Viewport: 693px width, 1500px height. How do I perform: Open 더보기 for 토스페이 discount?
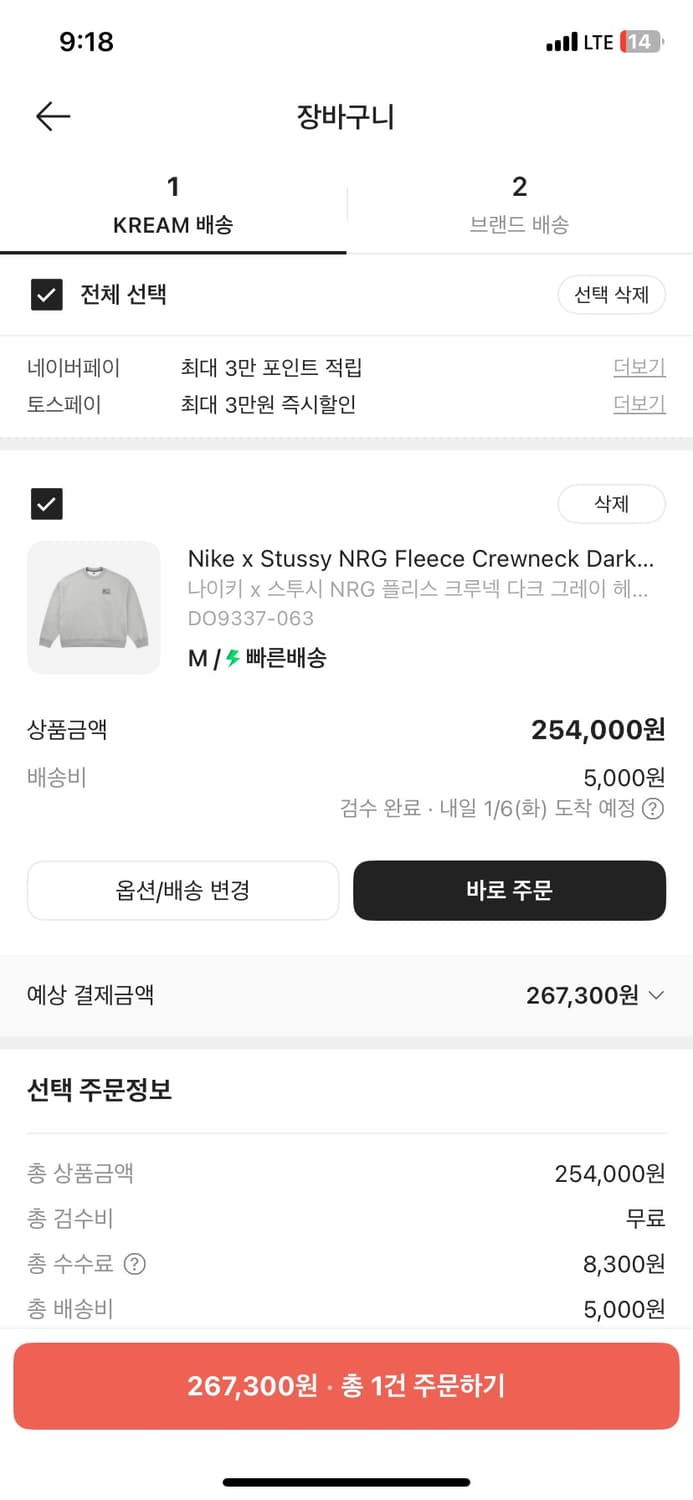638,405
